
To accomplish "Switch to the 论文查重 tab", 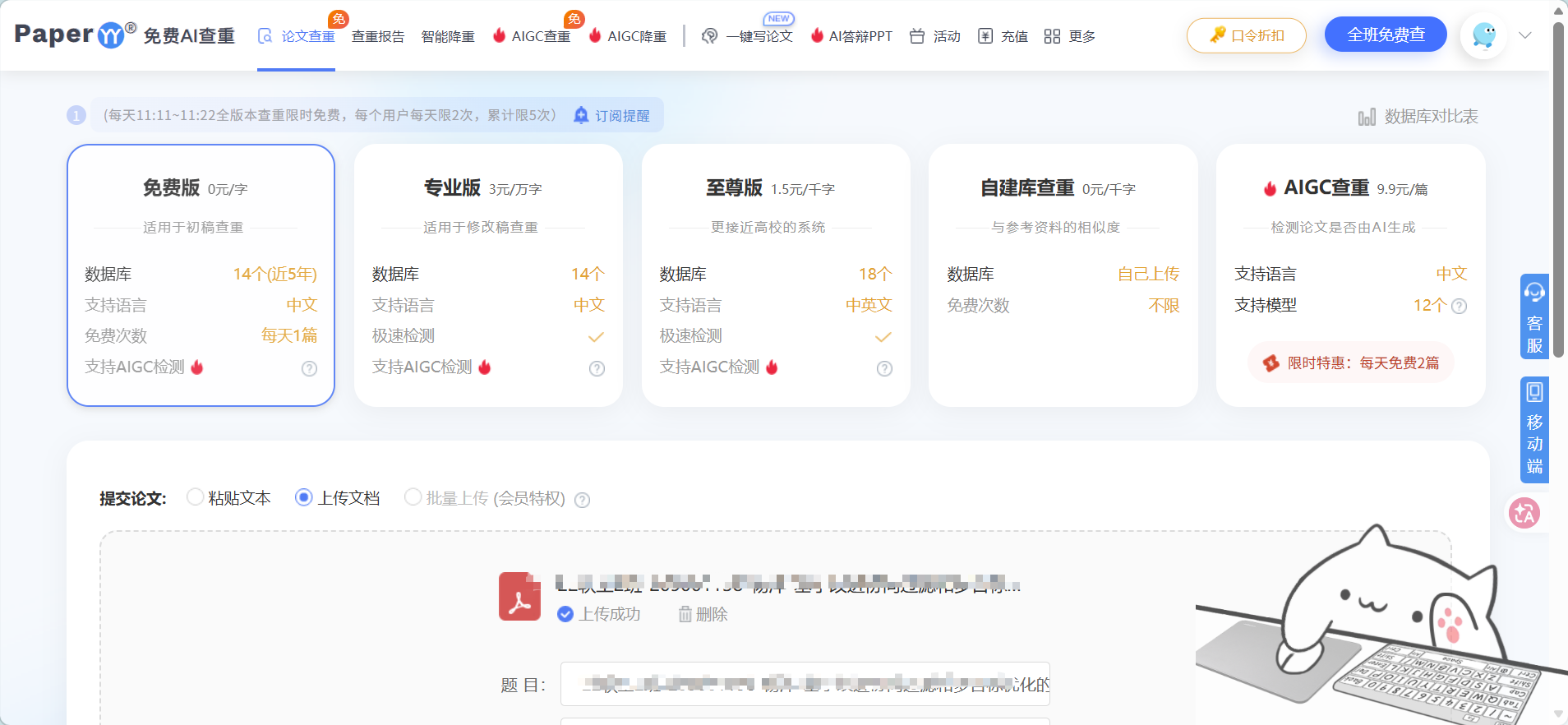I will pyautogui.click(x=297, y=36).
